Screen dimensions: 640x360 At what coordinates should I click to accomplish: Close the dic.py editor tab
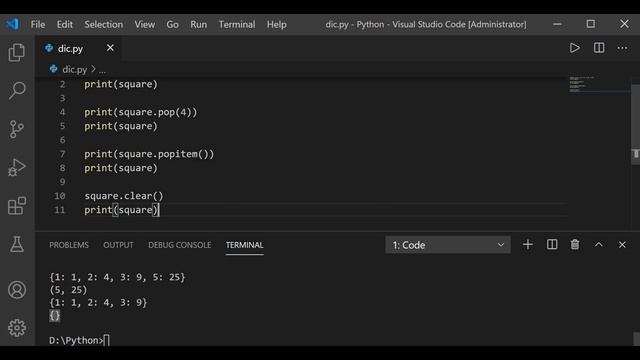[110, 48]
